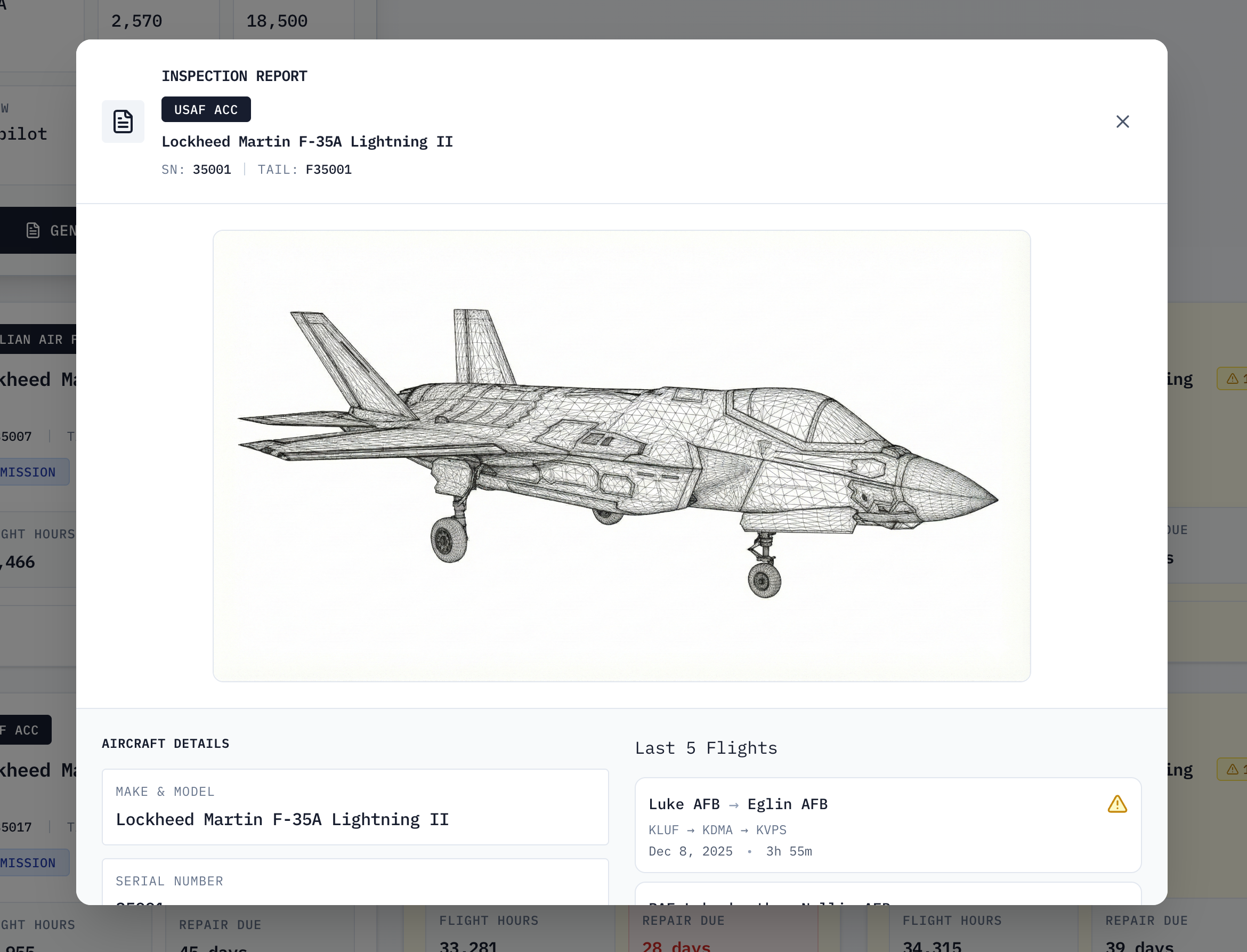Open the F-35A wireframe image
This screenshot has width=1247, height=952.
[621, 456]
